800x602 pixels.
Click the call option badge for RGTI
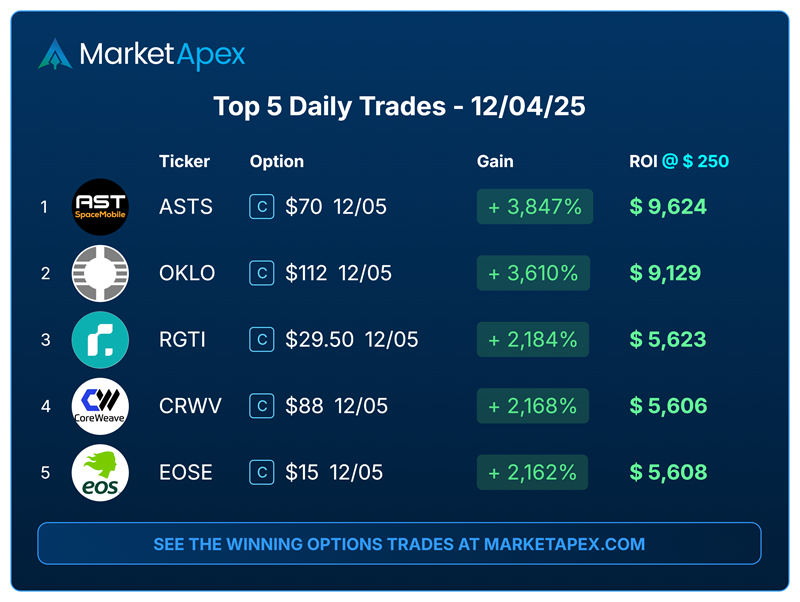[261, 340]
